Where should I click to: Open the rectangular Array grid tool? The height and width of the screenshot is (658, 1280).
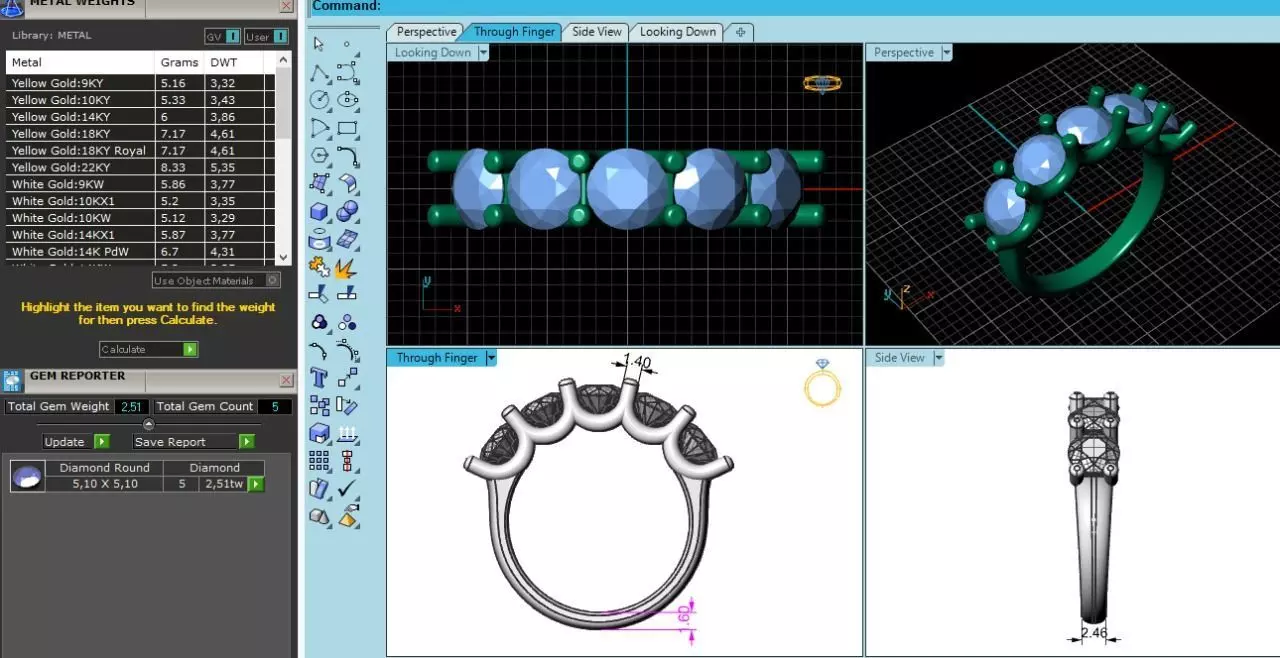click(x=319, y=461)
